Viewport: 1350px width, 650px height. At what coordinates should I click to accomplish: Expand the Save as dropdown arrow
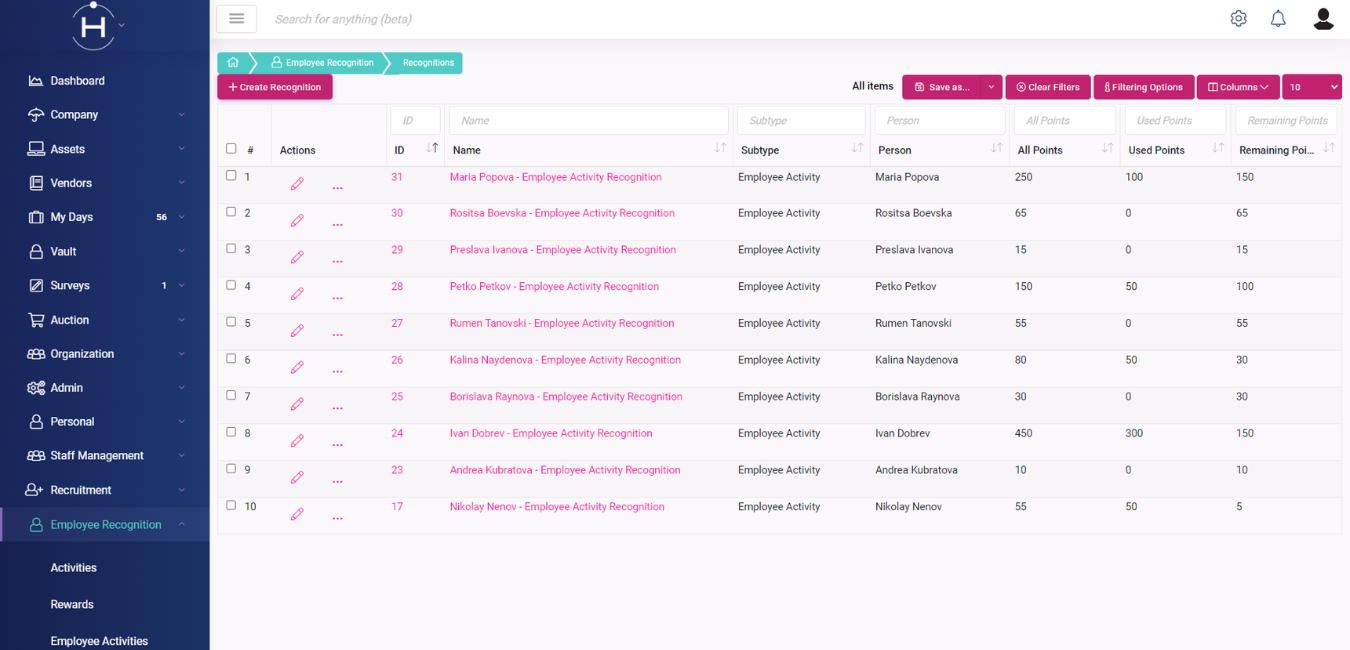tap(991, 87)
